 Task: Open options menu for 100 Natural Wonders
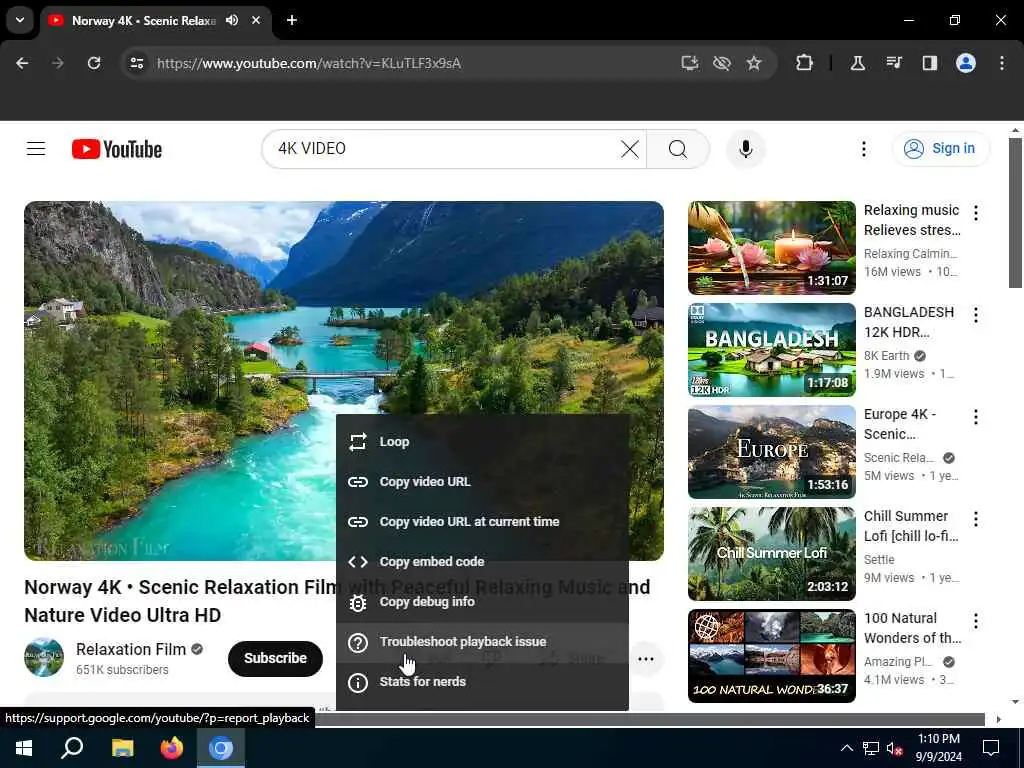click(976, 620)
